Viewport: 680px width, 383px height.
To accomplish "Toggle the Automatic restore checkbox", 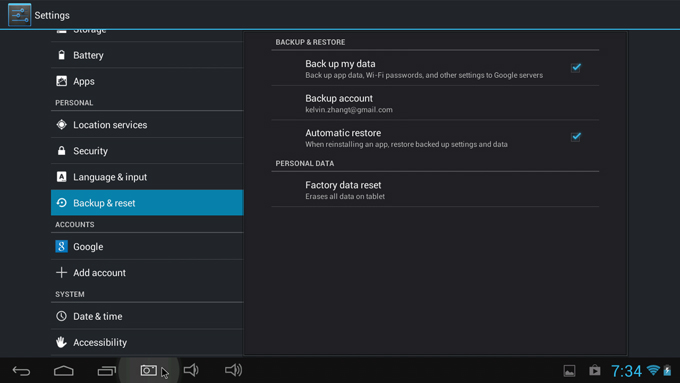I will click(576, 137).
